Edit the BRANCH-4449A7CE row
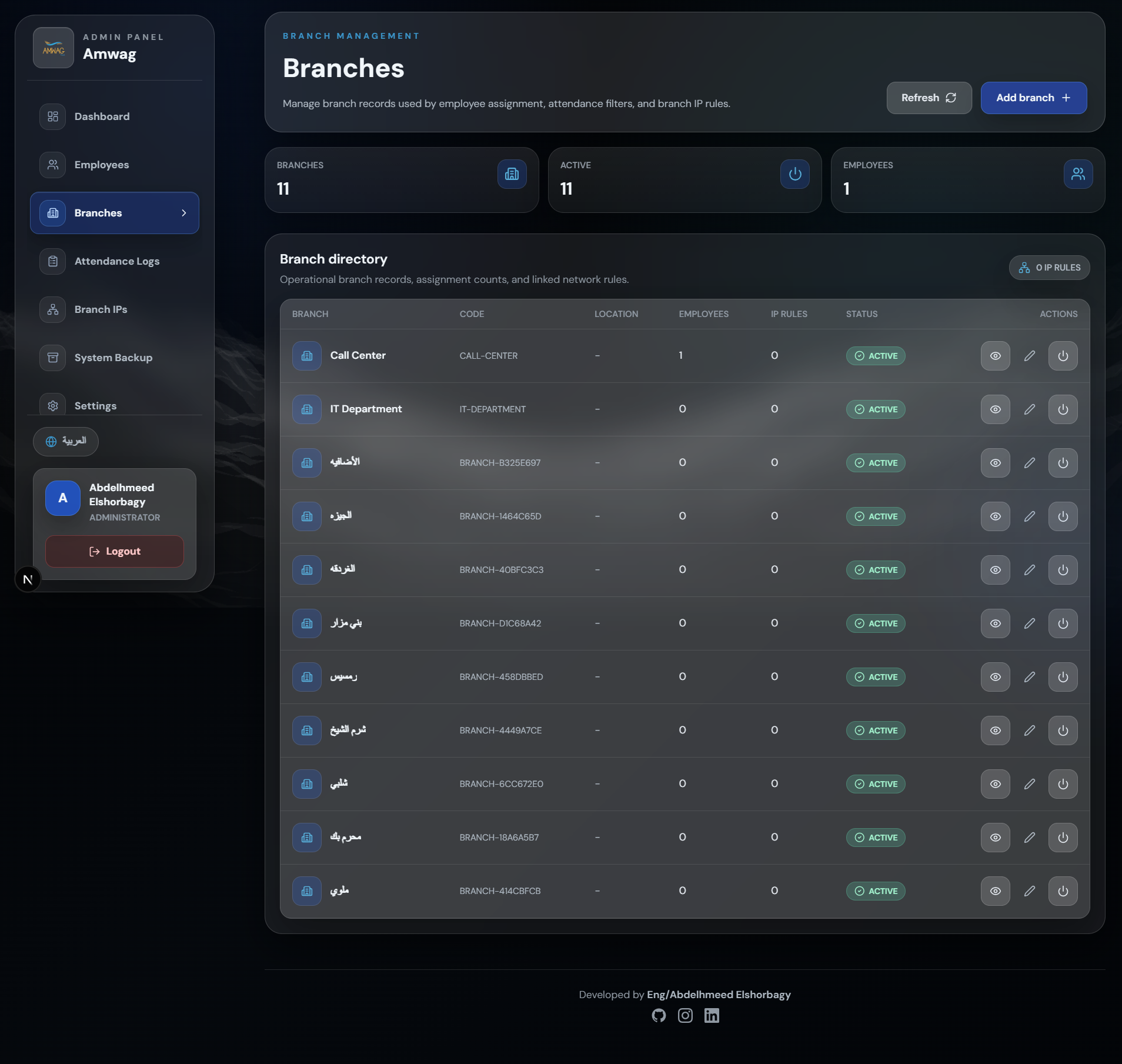This screenshot has width=1122, height=1064. tap(1030, 731)
